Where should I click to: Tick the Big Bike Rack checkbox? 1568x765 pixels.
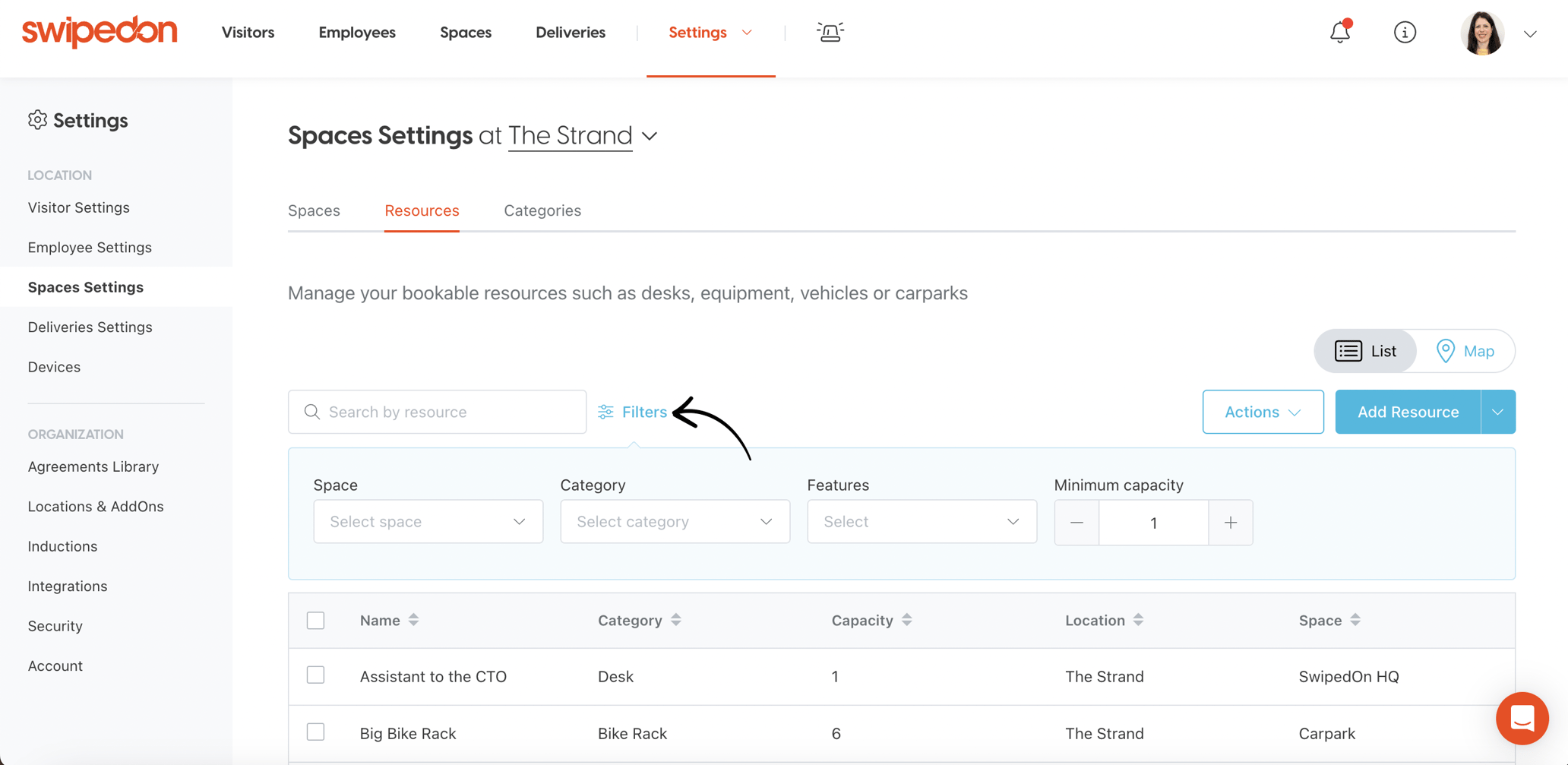point(316,732)
